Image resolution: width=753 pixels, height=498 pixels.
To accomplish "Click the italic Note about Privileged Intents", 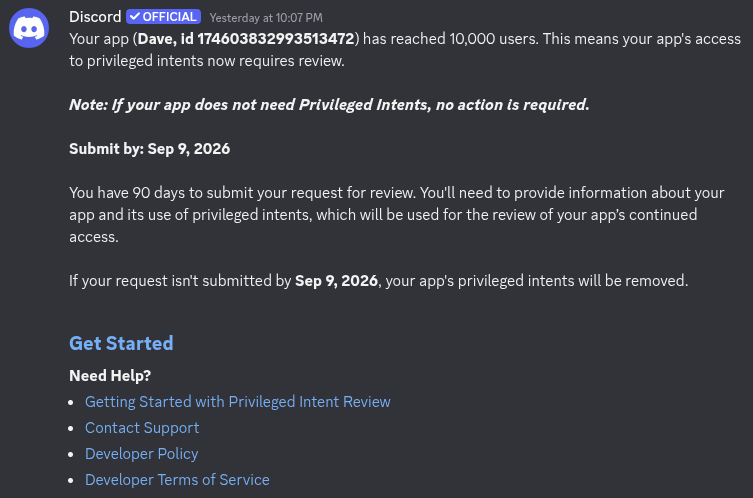I will pyautogui.click(x=329, y=105).
